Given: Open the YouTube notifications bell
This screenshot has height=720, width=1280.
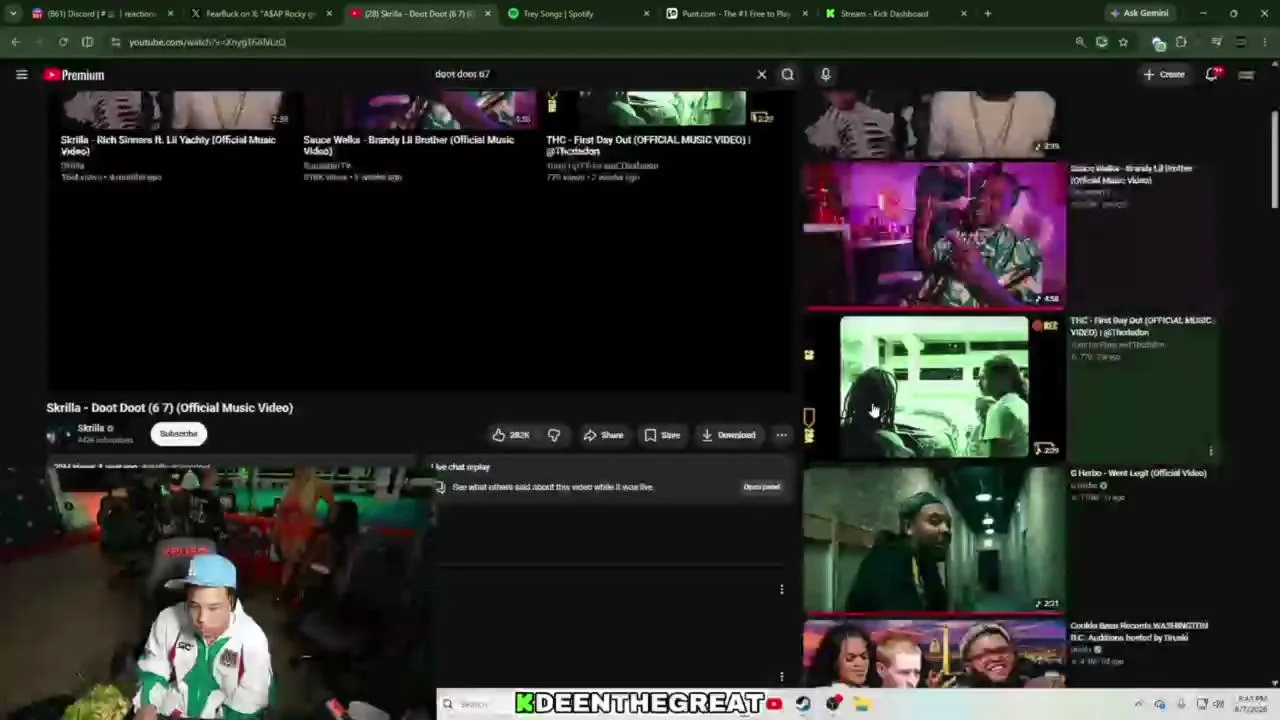Looking at the screenshot, I should click(1212, 74).
